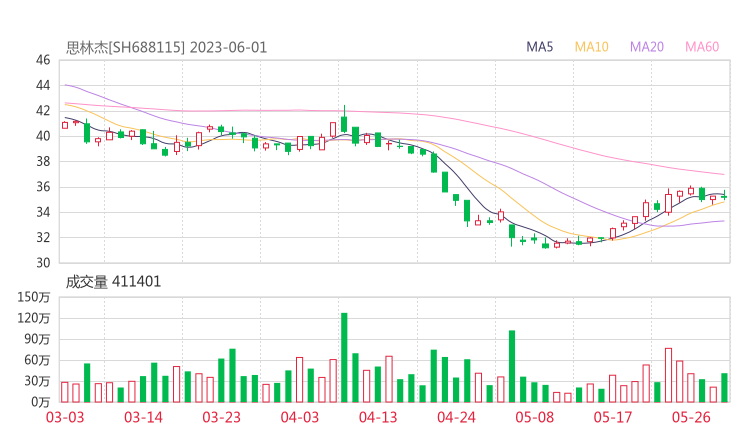Click the price axis value 42
Viewport: 740px width, 440px height.
click(x=43, y=111)
